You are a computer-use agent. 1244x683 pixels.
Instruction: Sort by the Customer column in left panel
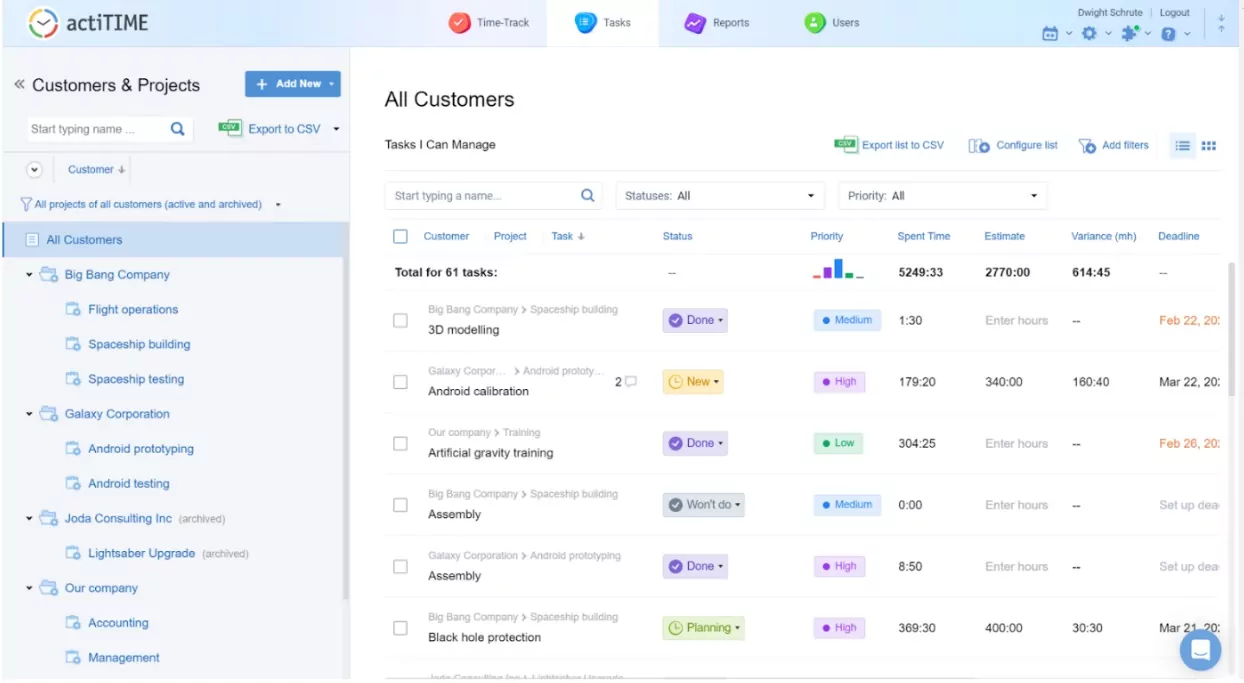96,170
